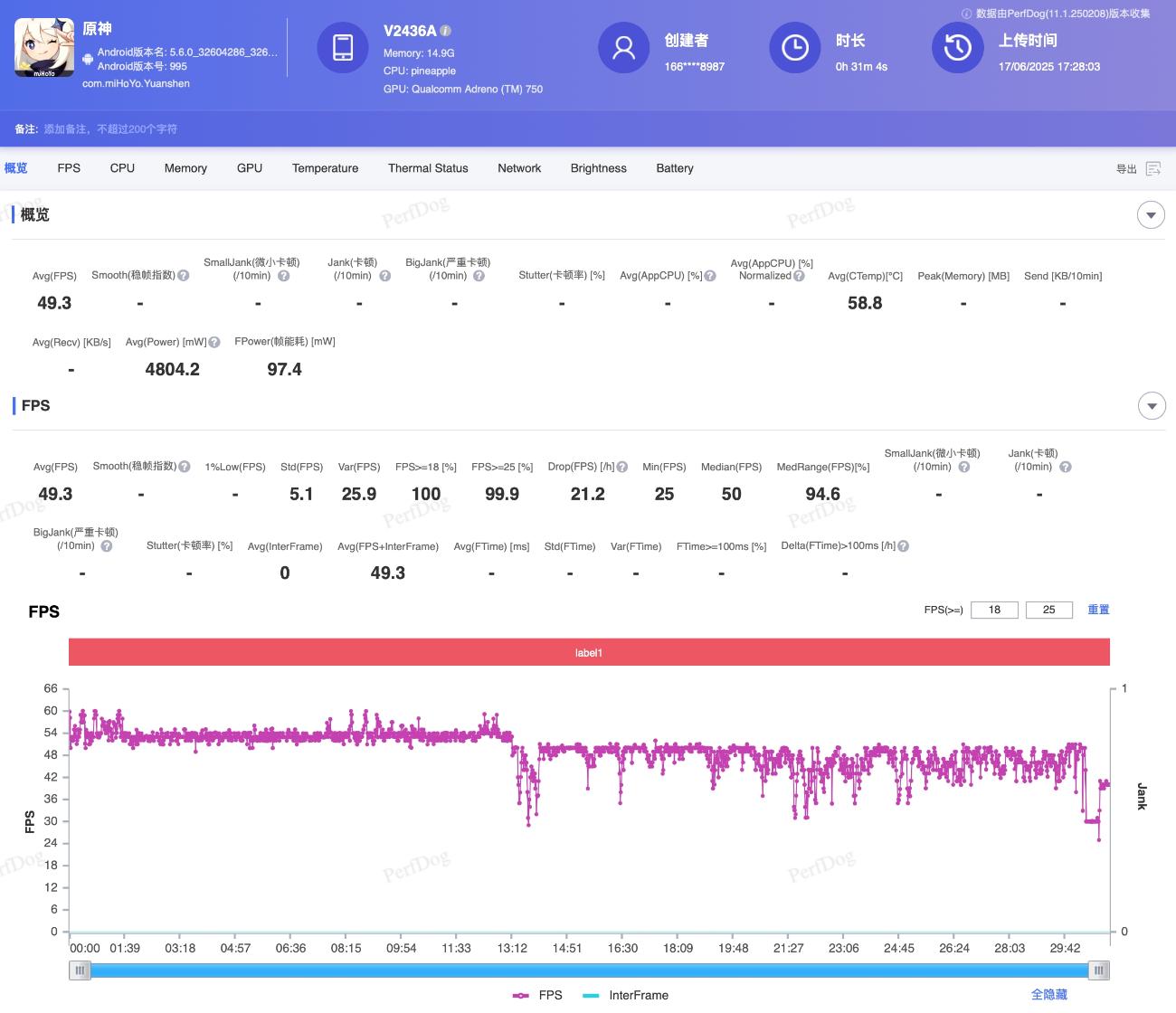This screenshot has width=1176, height=1013.
Task: Click help icon beside overview BigJank(严重卡顿)
Action: 479,276
